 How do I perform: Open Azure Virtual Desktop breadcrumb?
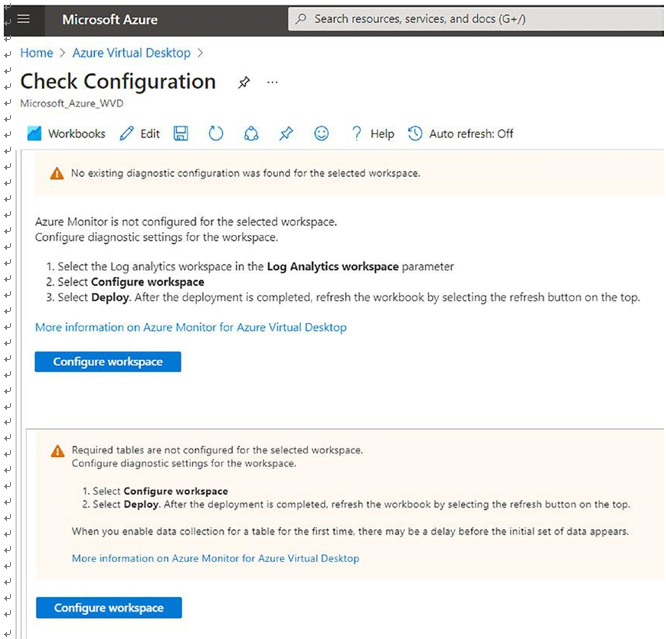[x=131, y=53]
